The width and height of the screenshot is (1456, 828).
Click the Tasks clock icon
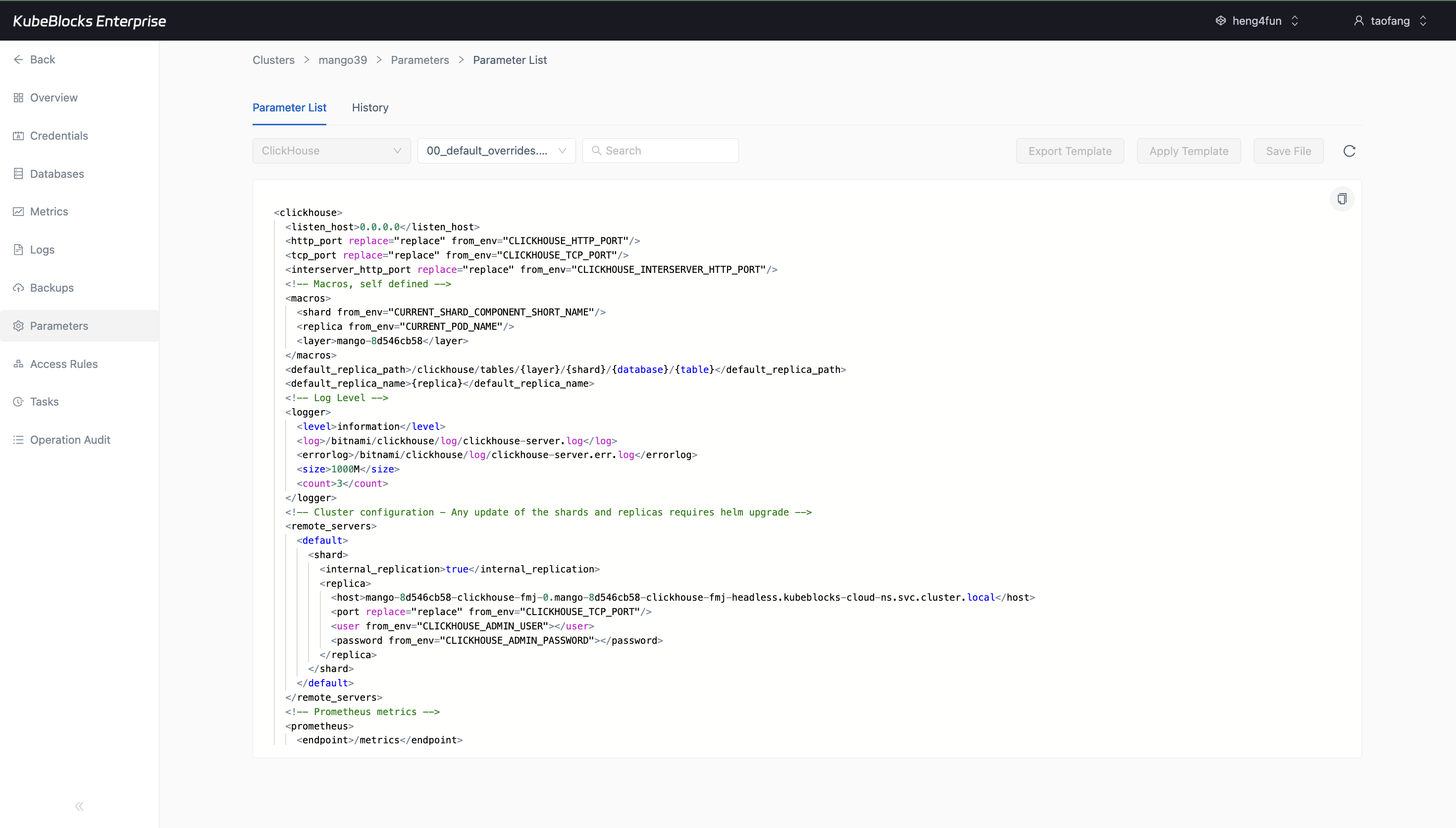tap(18, 402)
